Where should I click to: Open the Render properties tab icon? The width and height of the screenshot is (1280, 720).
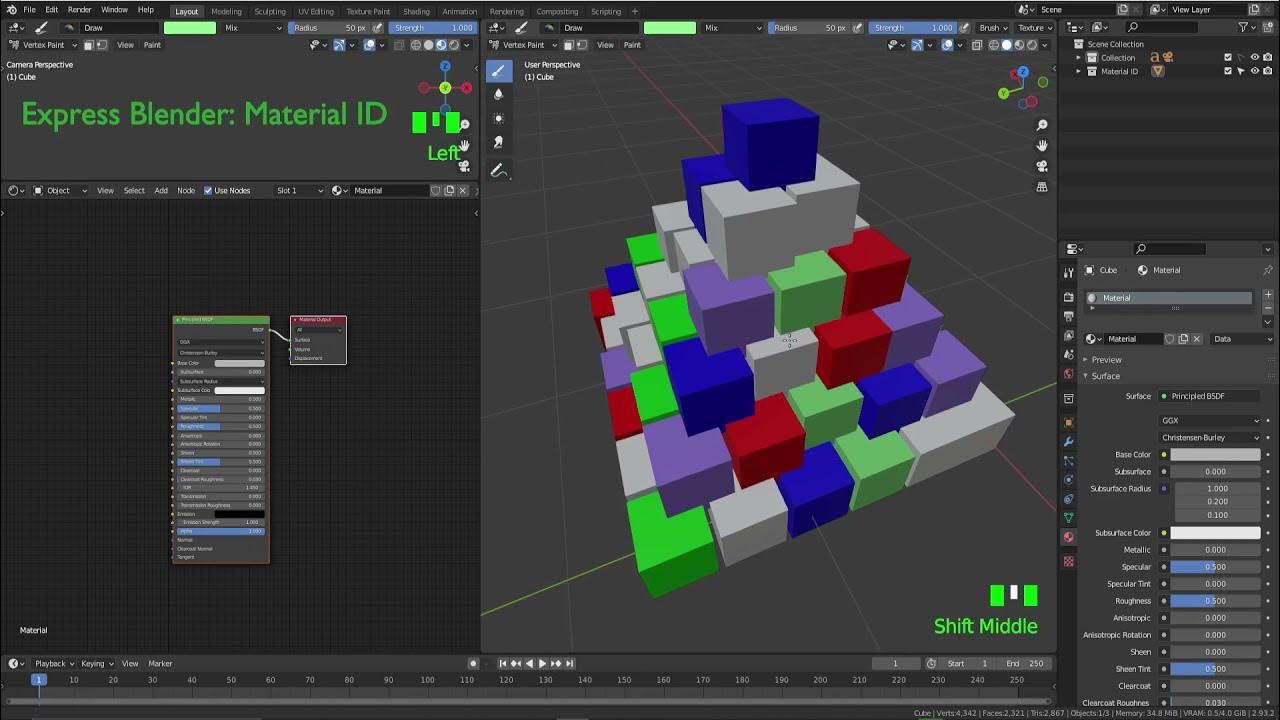click(x=1068, y=299)
